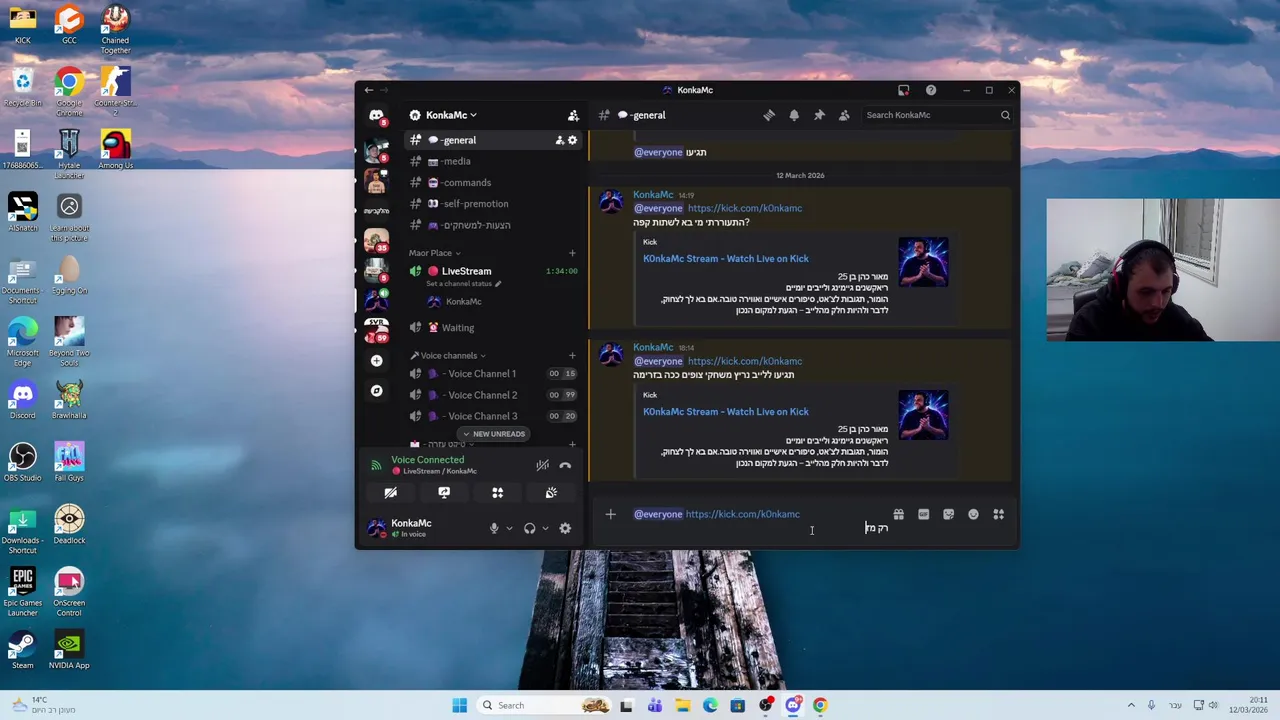Open headphone output options arrow
The width and height of the screenshot is (1280, 720).
[545, 528]
